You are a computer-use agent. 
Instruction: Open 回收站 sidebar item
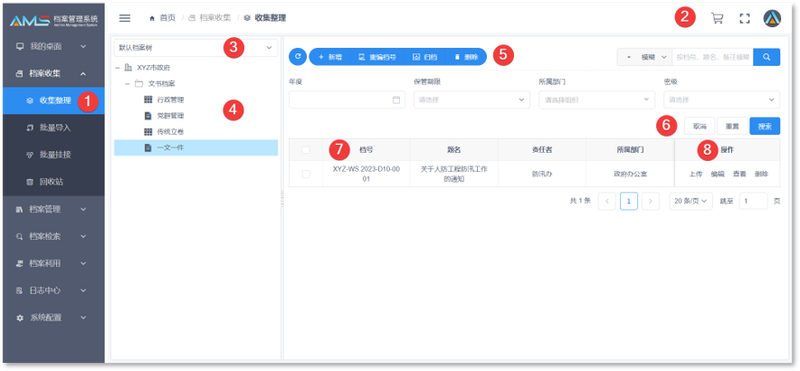(x=54, y=182)
